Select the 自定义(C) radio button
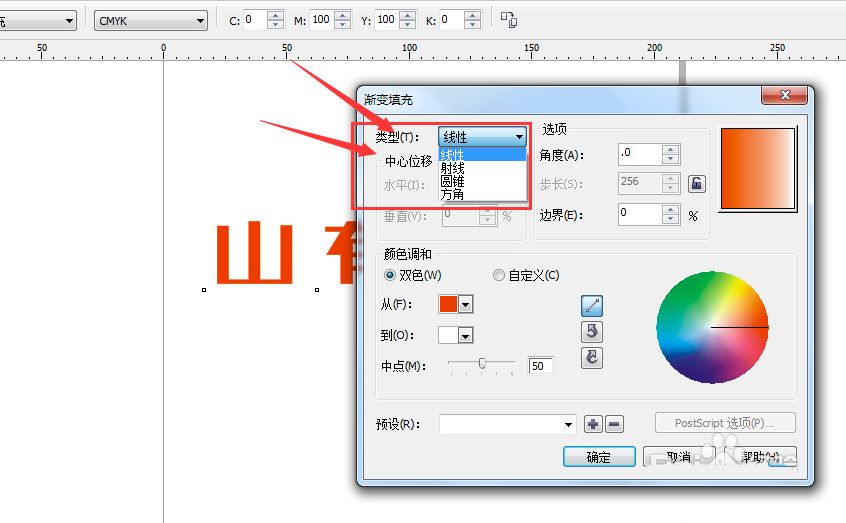 [x=499, y=275]
